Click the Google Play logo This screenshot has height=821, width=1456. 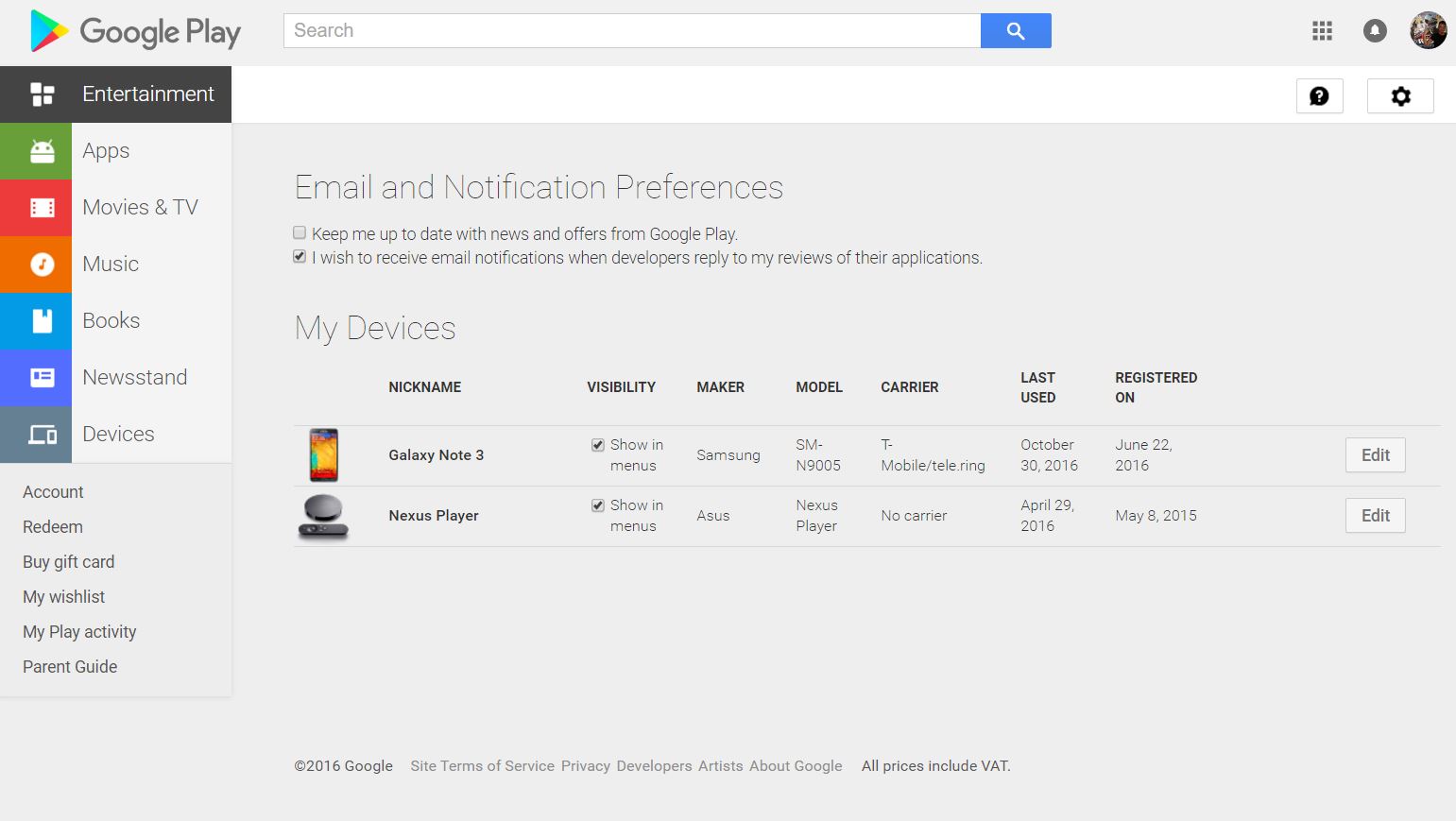[x=135, y=31]
